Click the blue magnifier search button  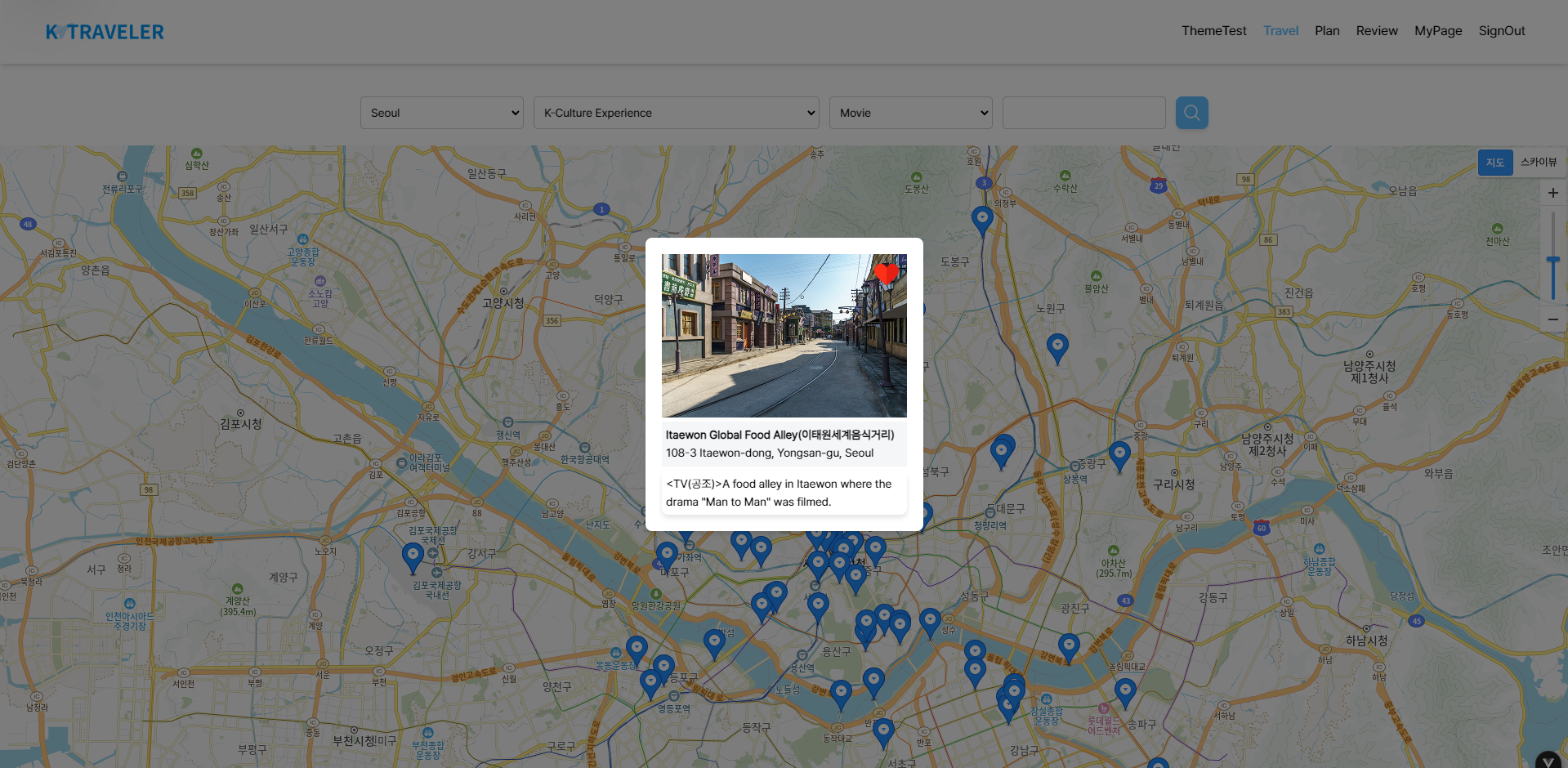tap(1192, 113)
